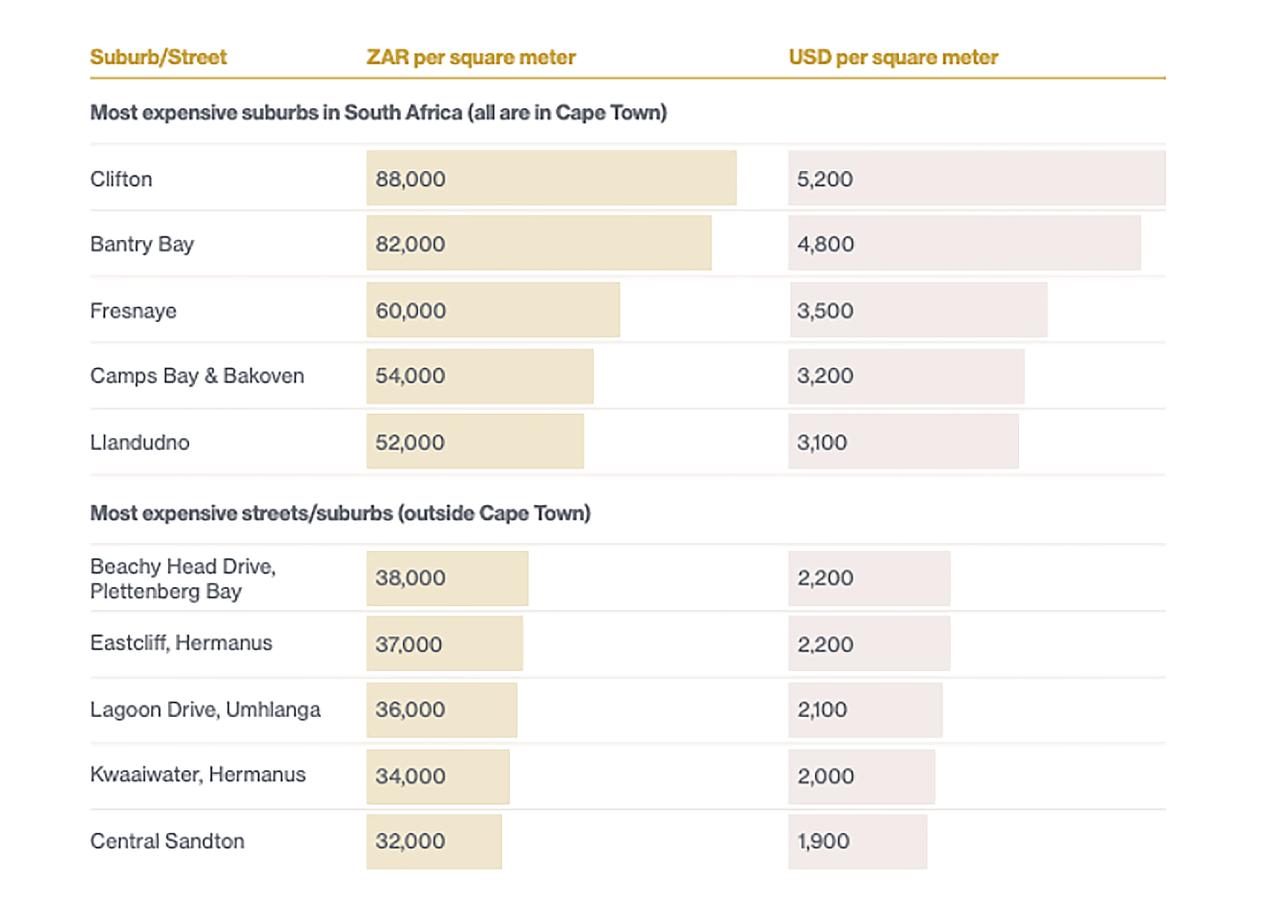Click Eastcliff's 37,000 ZAR bar
This screenshot has height=902, width=1280.
[x=444, y=644]
